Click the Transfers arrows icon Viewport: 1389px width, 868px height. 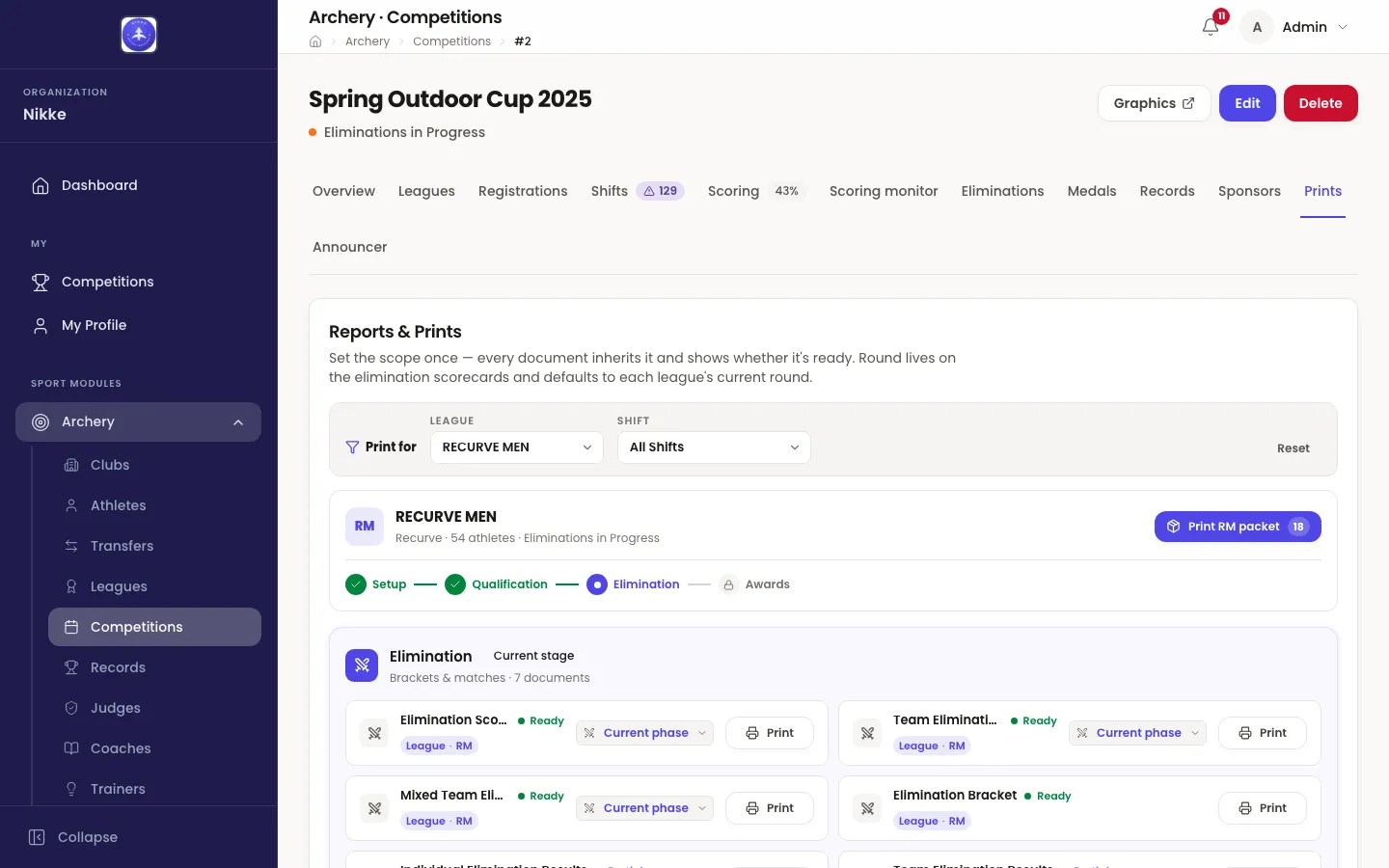(x=71, y=546)
